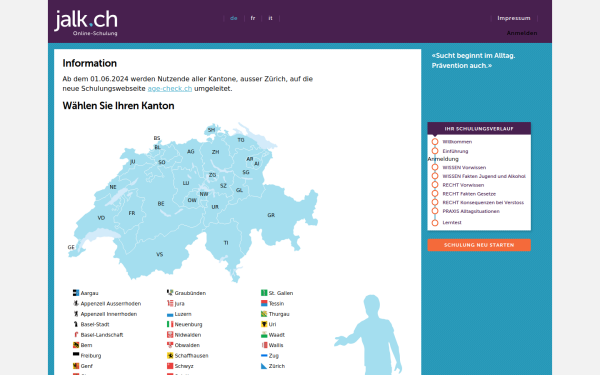The image size is (600, 375).
Task: Click the Obwalden flag icon
Action: (x=170, y=345)
